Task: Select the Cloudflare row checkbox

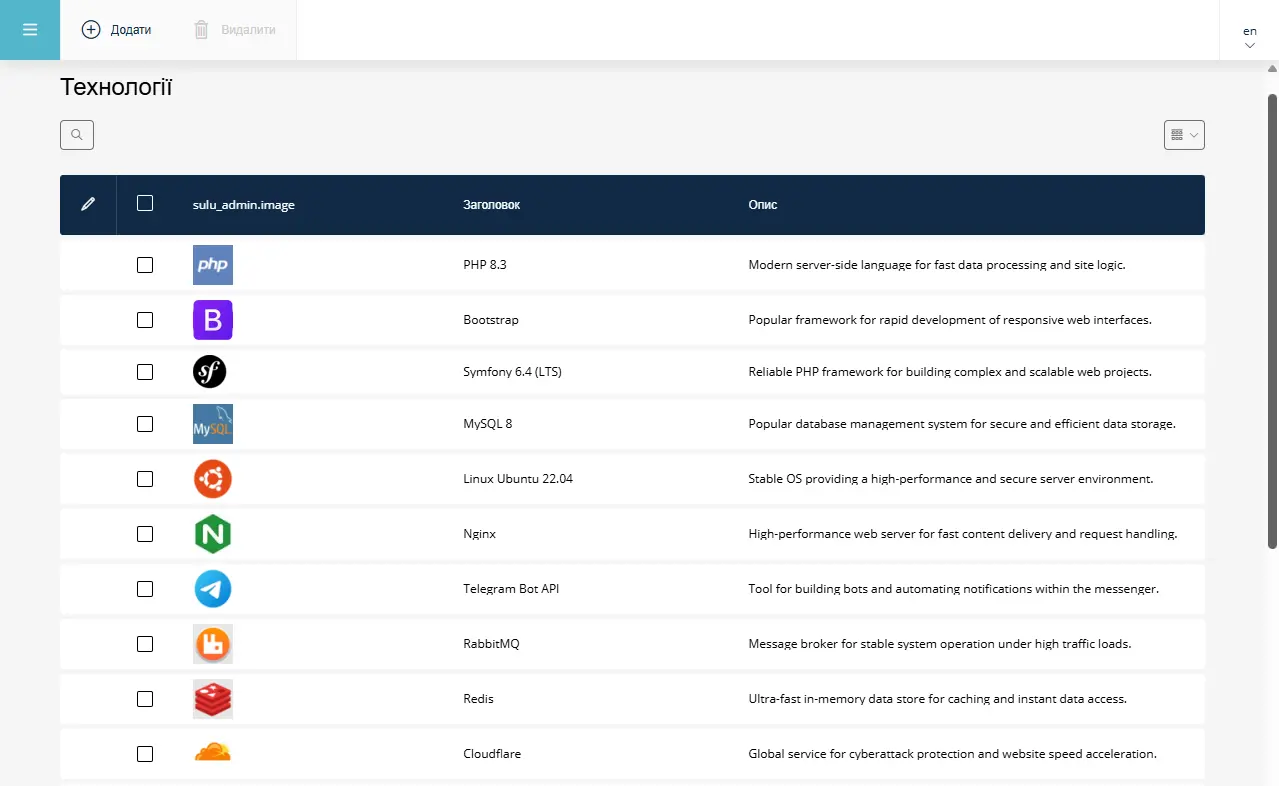Action: tap(145, 754)
